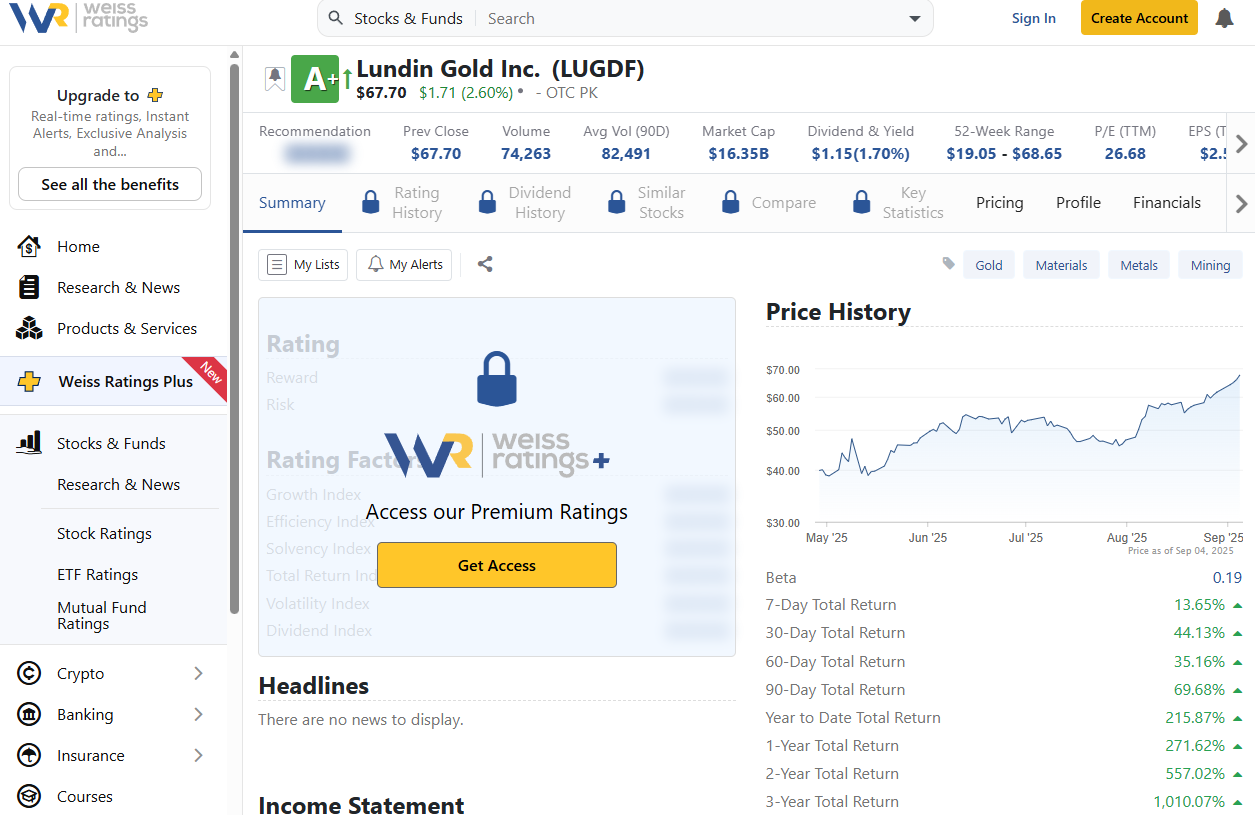
Task: Select the Materials tag
Action: coord(1061,265)
